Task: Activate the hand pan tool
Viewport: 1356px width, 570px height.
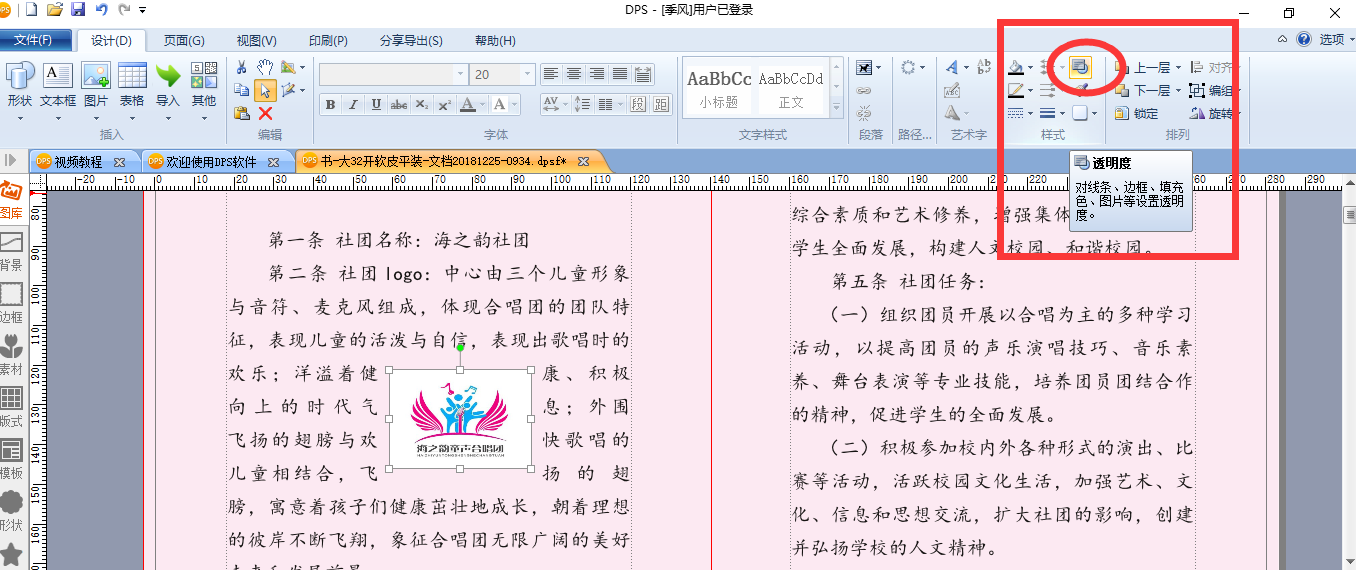Action: (x=265, y=67)
